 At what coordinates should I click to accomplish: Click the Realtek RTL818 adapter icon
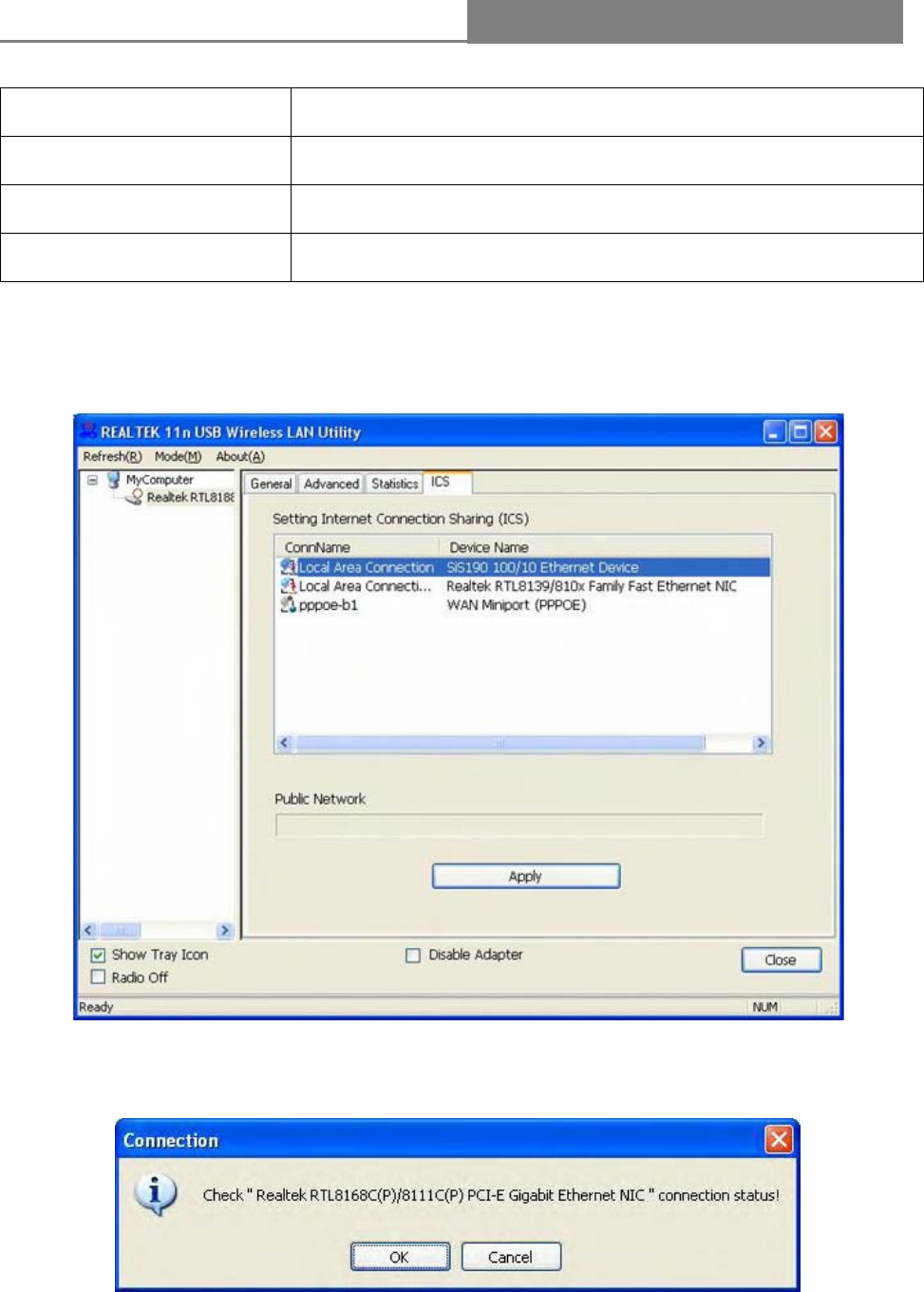pyautogui.click(x=135, y=497)
